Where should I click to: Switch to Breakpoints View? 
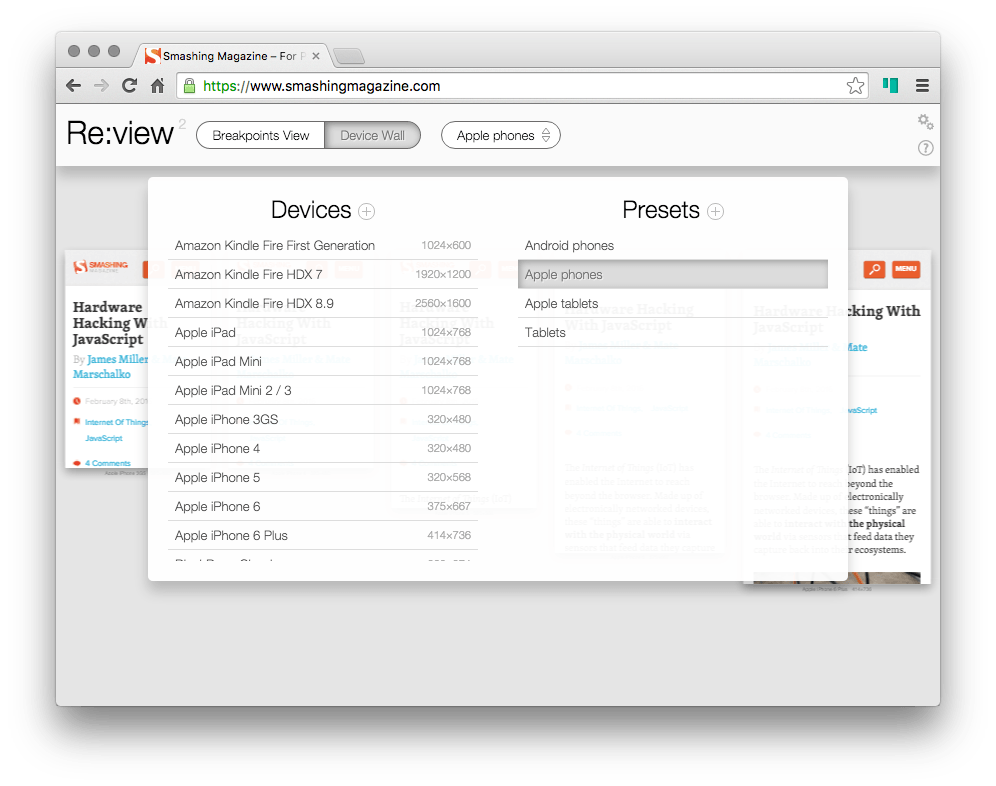point(260,135)
